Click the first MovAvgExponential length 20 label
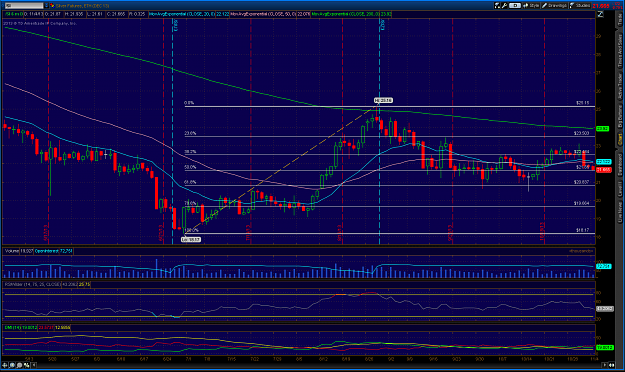The height and width of the screenshot is (372, 625). (x=182, y=14)
